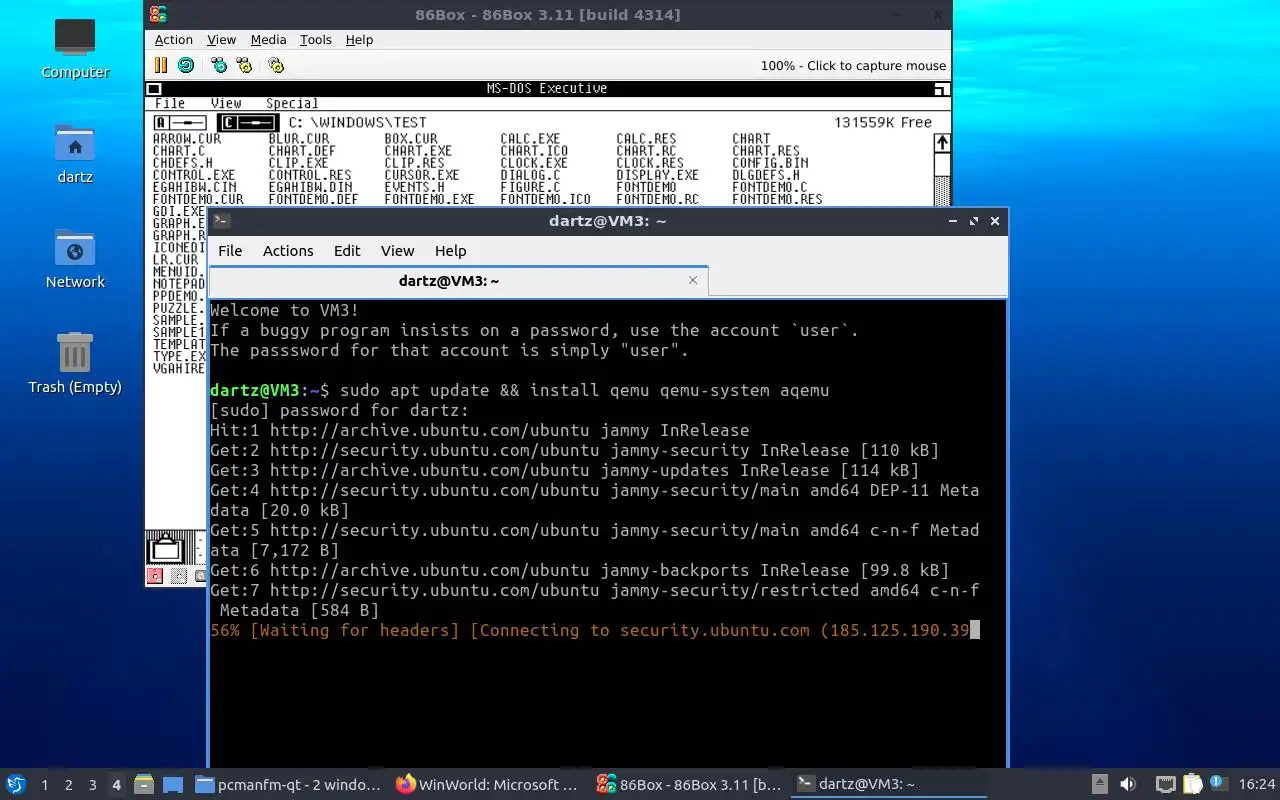This screenshot has width=1280, height=800.
Task: Click 86Box taskbar button
Action: 689,785
